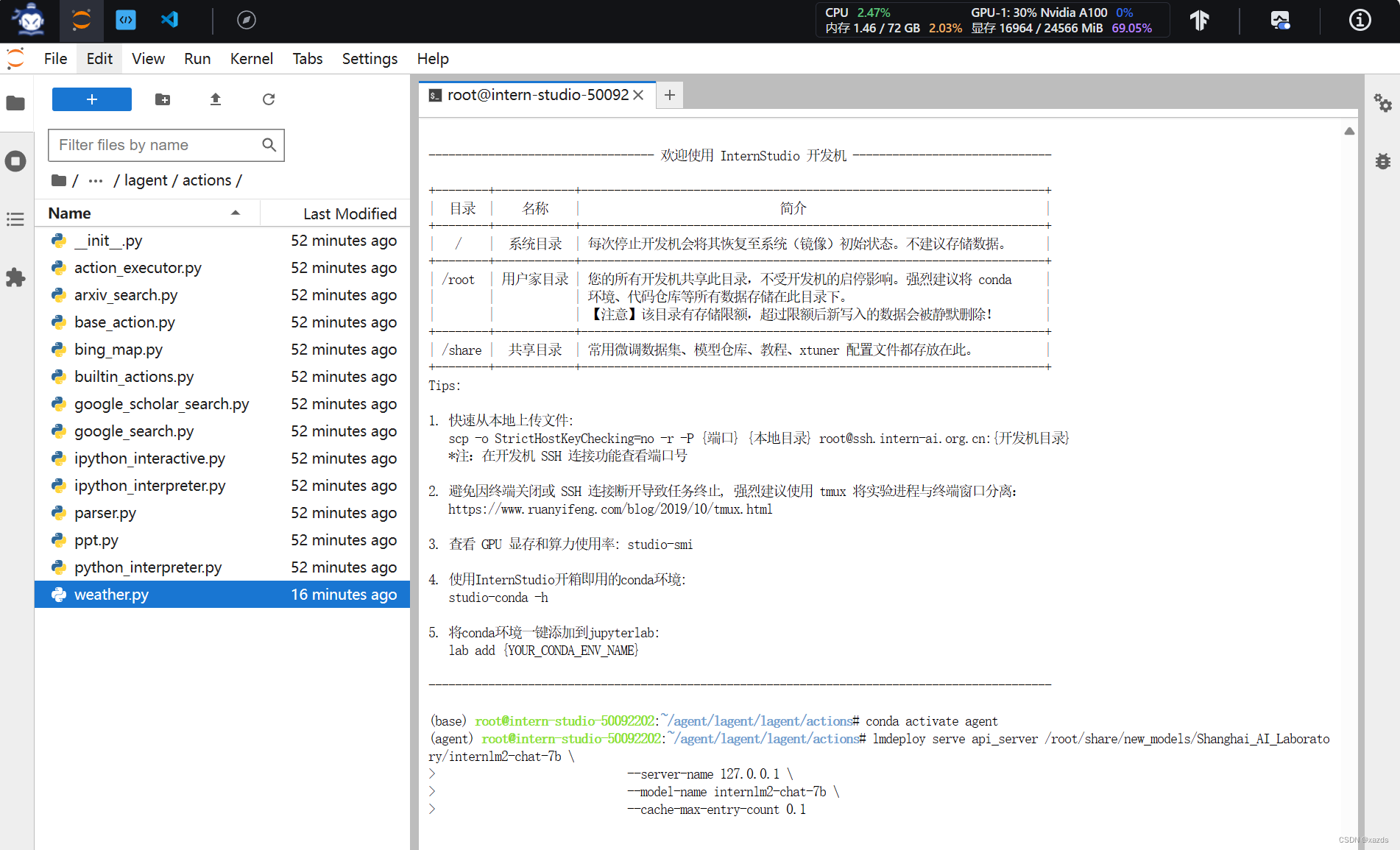Select arxiv_search.py file

pos(222,295)
